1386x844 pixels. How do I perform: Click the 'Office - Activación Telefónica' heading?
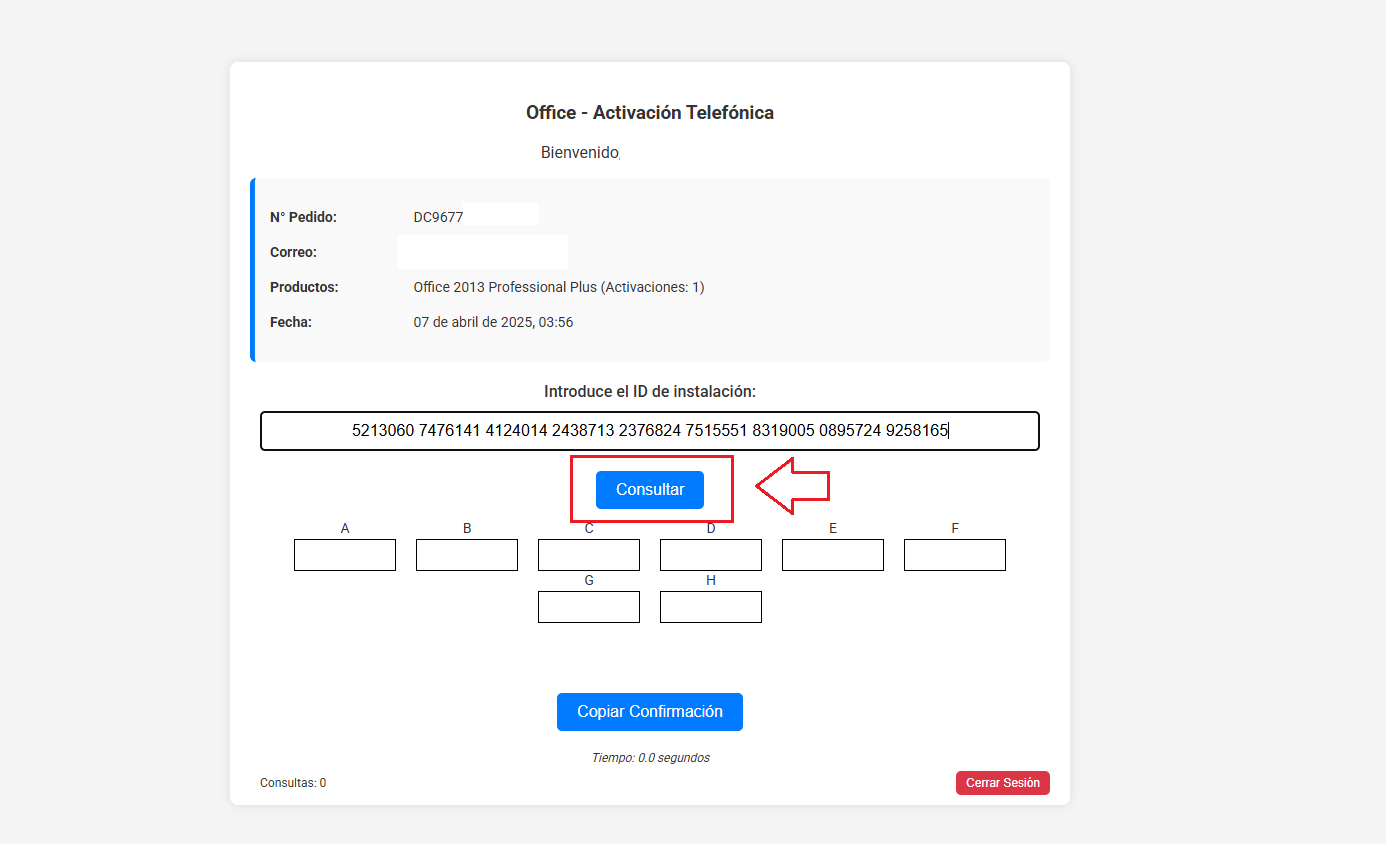650,113
